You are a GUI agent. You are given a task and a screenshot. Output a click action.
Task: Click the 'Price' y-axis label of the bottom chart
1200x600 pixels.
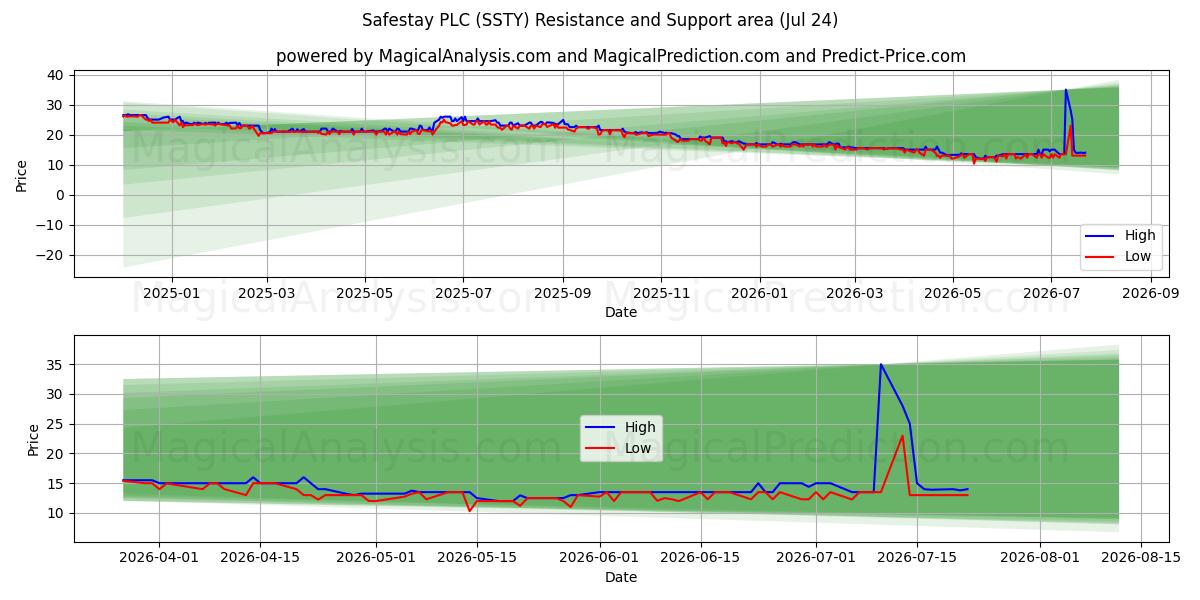[x=35, y=440]
